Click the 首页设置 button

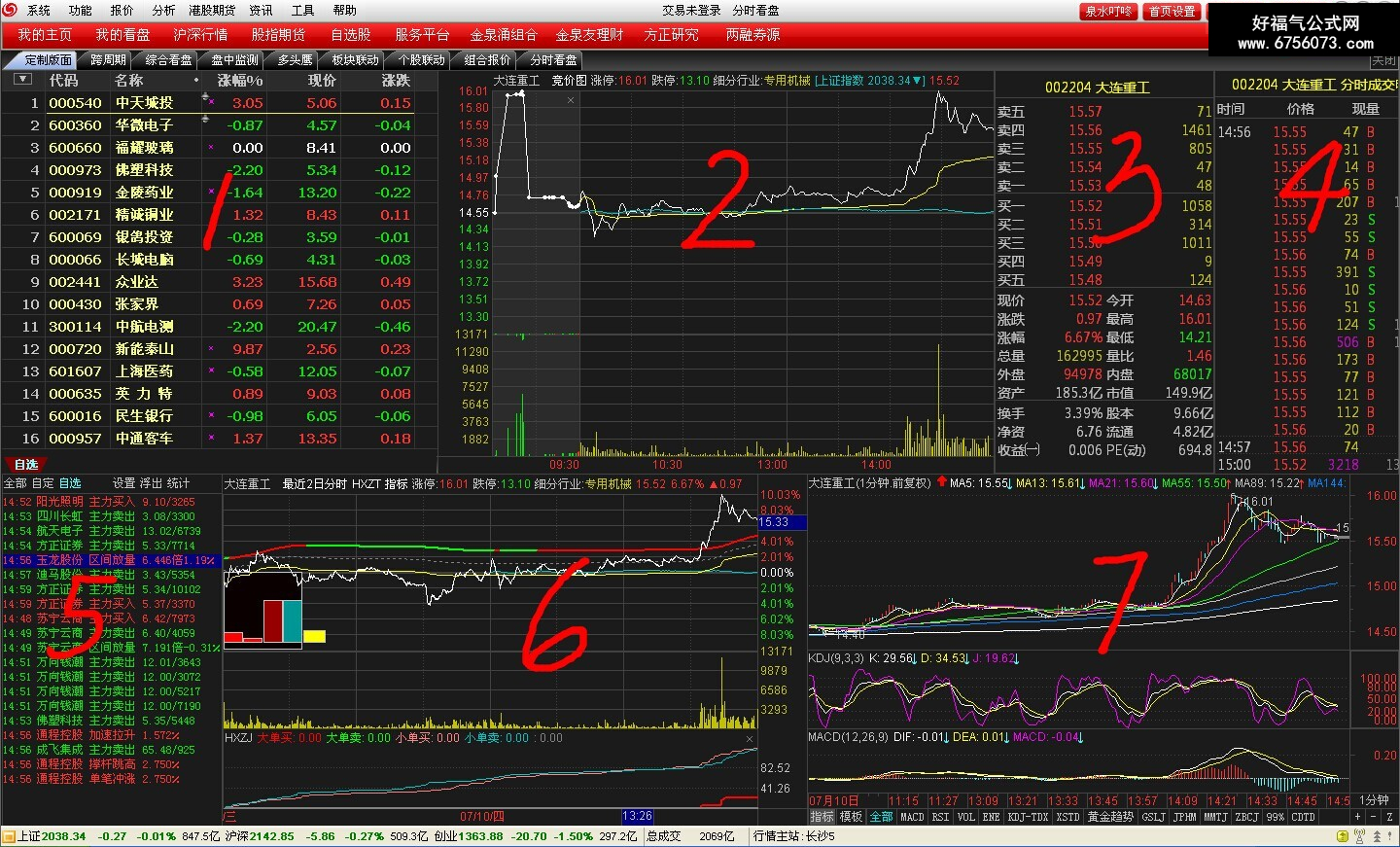tap(1172, 12)
